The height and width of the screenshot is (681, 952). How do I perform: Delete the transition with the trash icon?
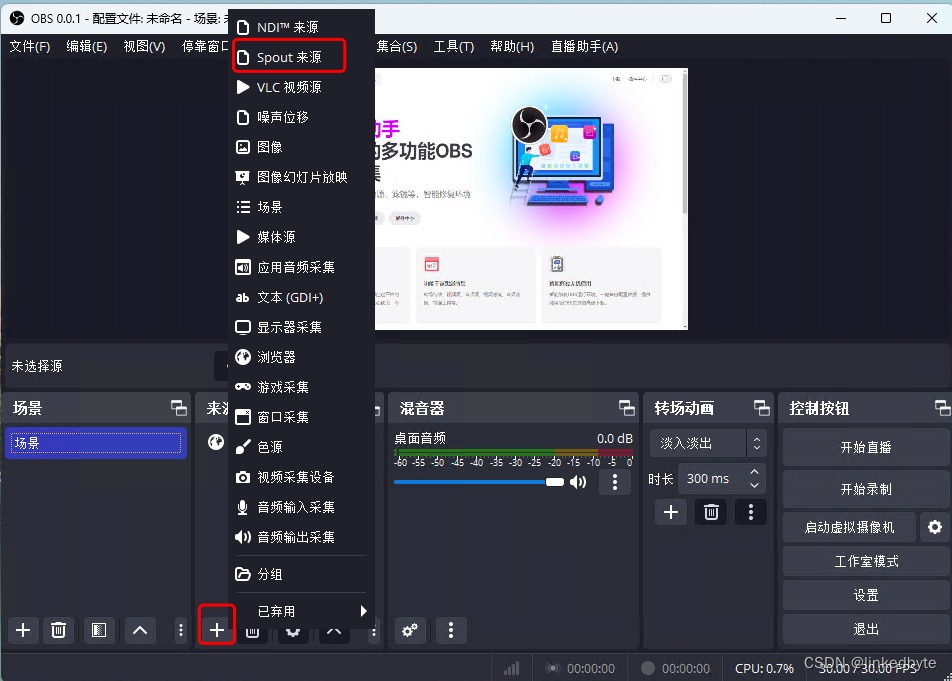(711, 512)
